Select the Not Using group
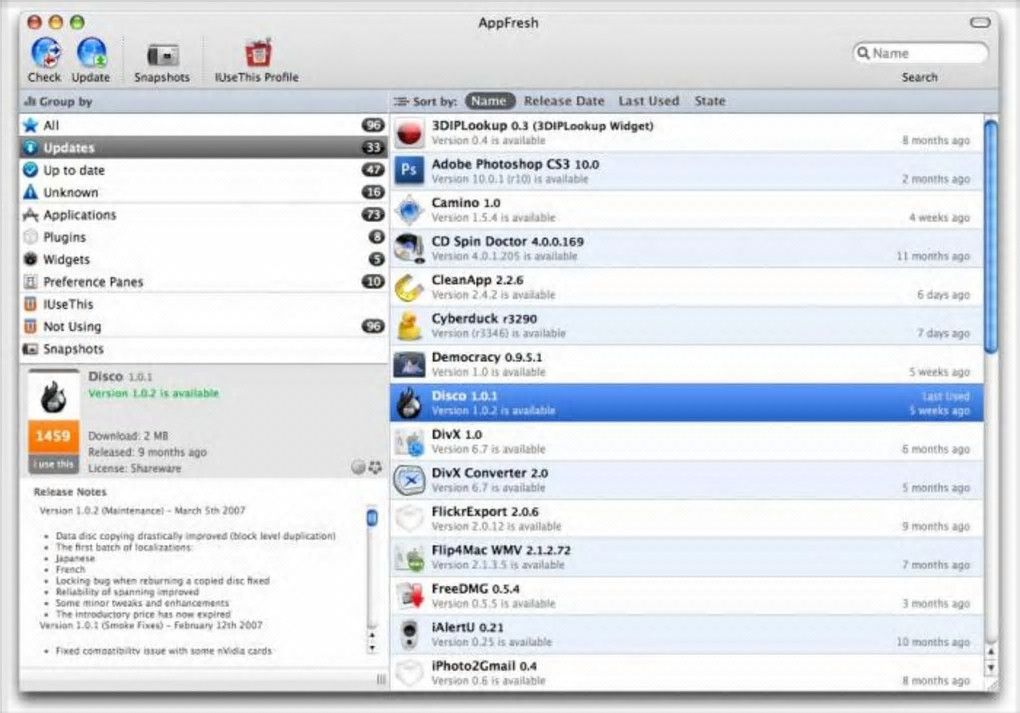 [204, 327]
